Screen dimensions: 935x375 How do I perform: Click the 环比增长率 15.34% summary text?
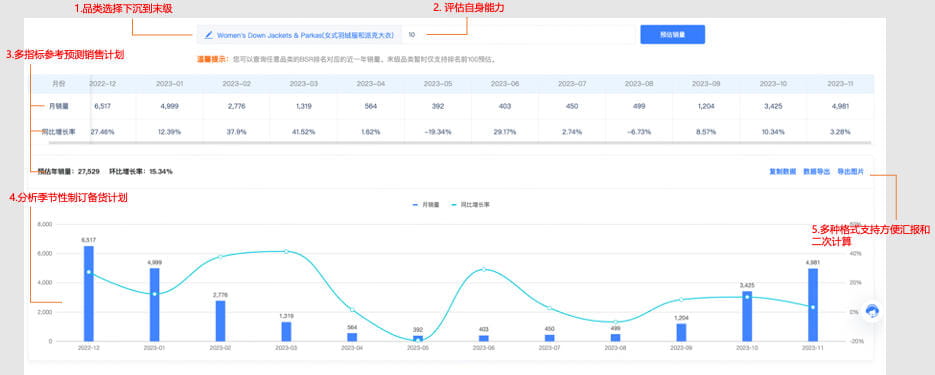pyautogui.click(x=141, y=172)
